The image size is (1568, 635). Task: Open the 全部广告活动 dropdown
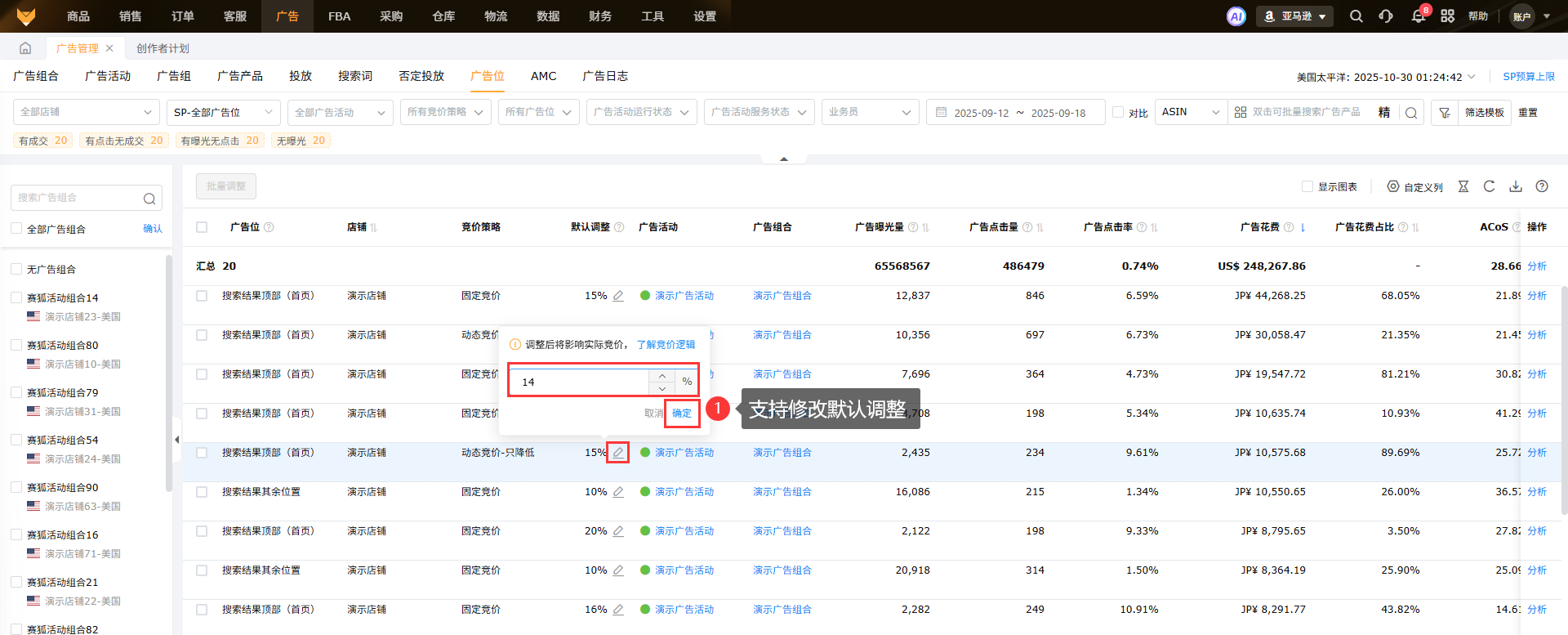coord(341,112)
